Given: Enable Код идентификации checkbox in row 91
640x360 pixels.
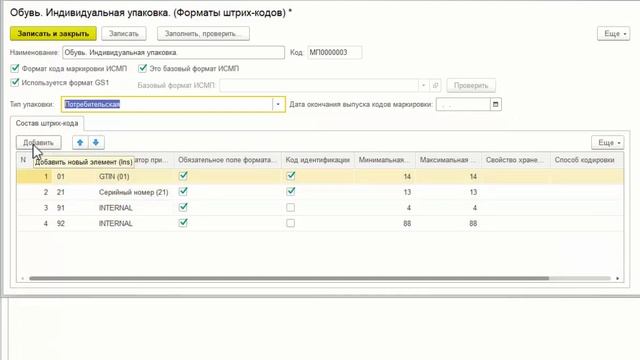Looking at the screenshot, I should tap(291, 207).
